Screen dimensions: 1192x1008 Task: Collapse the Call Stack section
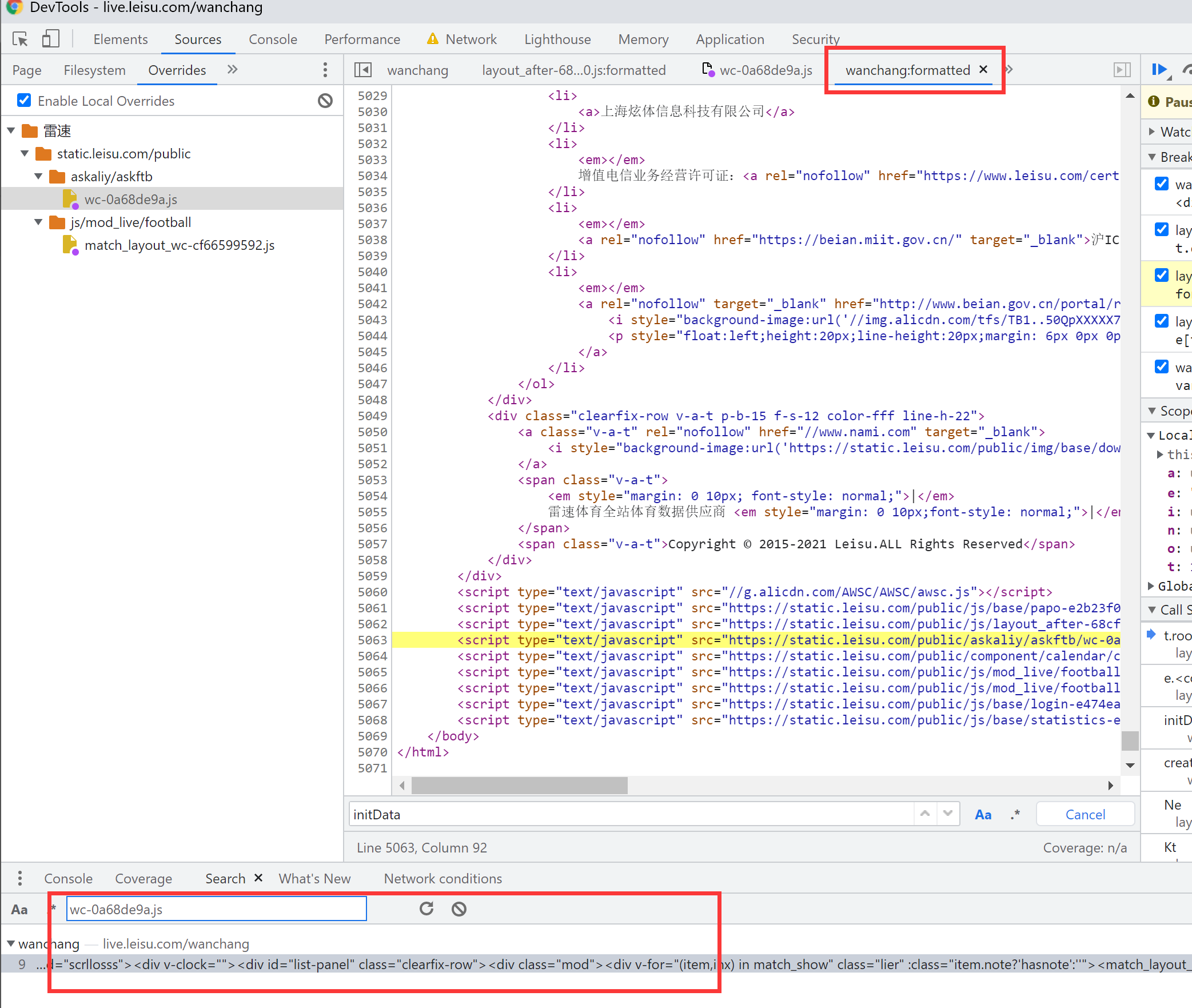tap(1152, 609)
